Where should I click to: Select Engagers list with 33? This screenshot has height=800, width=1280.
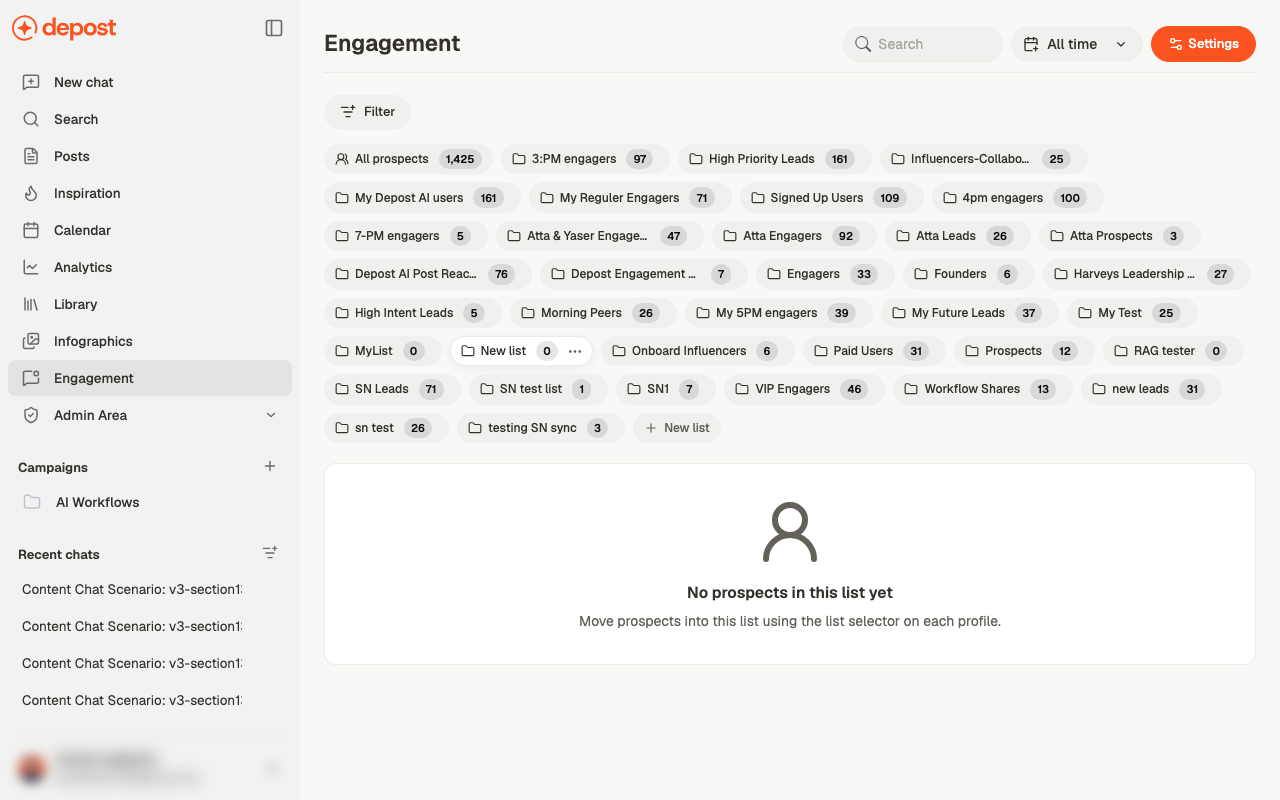tap(825, 274)
